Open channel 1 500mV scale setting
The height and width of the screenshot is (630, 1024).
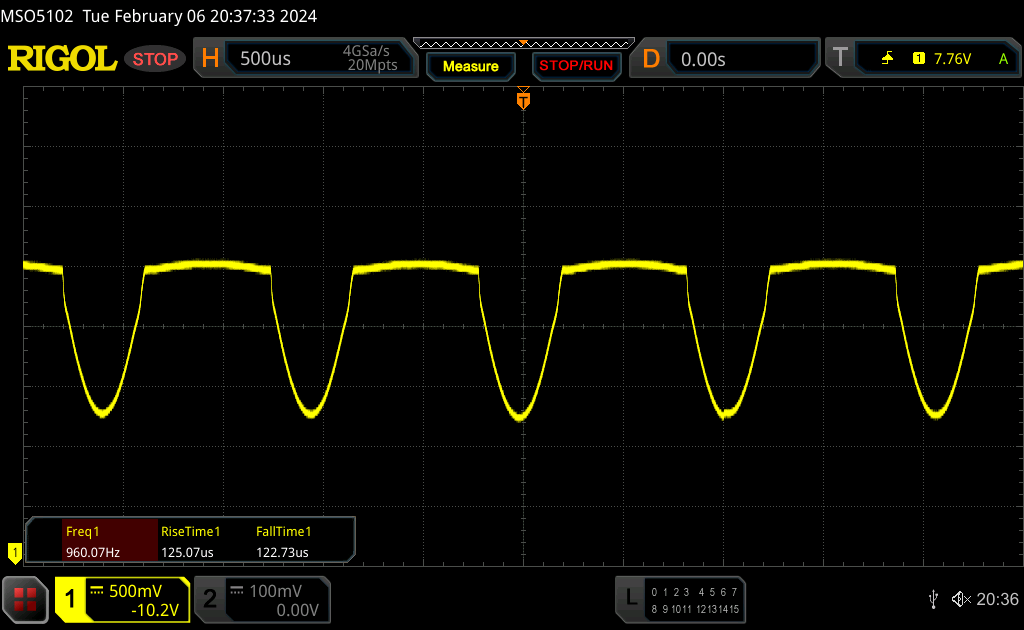click(x=135, y=591)
